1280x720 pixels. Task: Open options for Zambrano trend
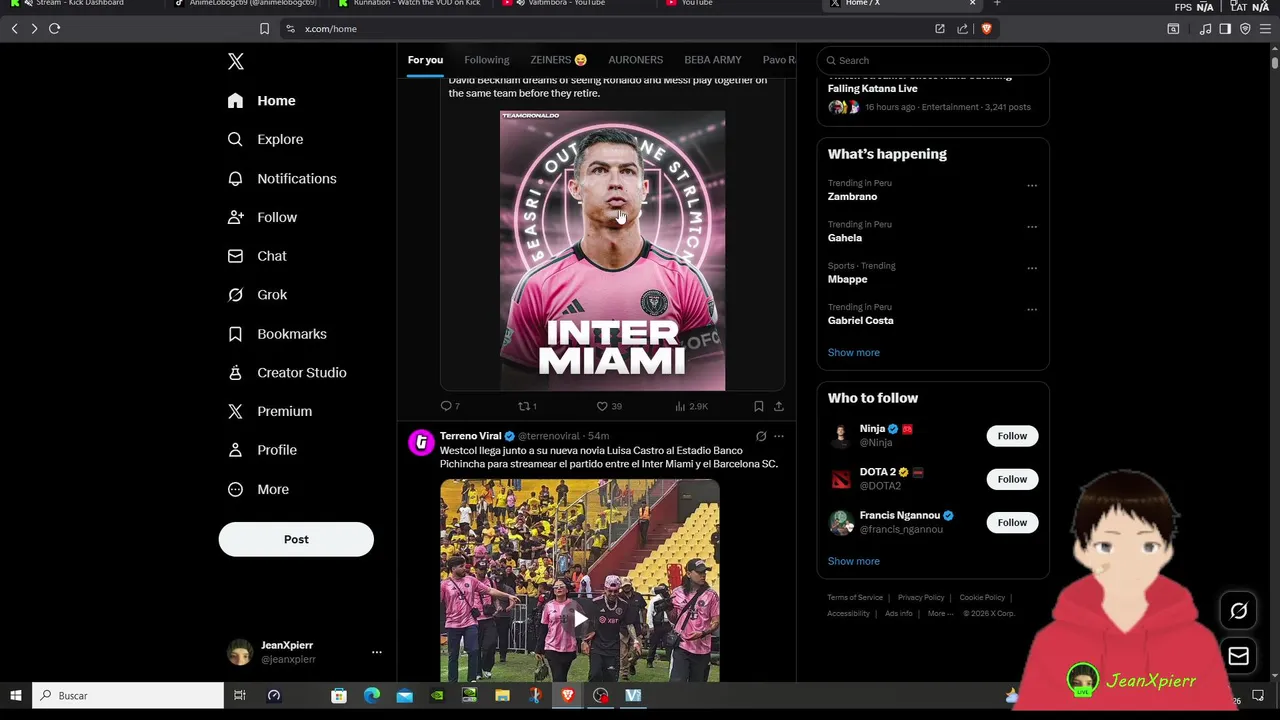(1032, 186)
